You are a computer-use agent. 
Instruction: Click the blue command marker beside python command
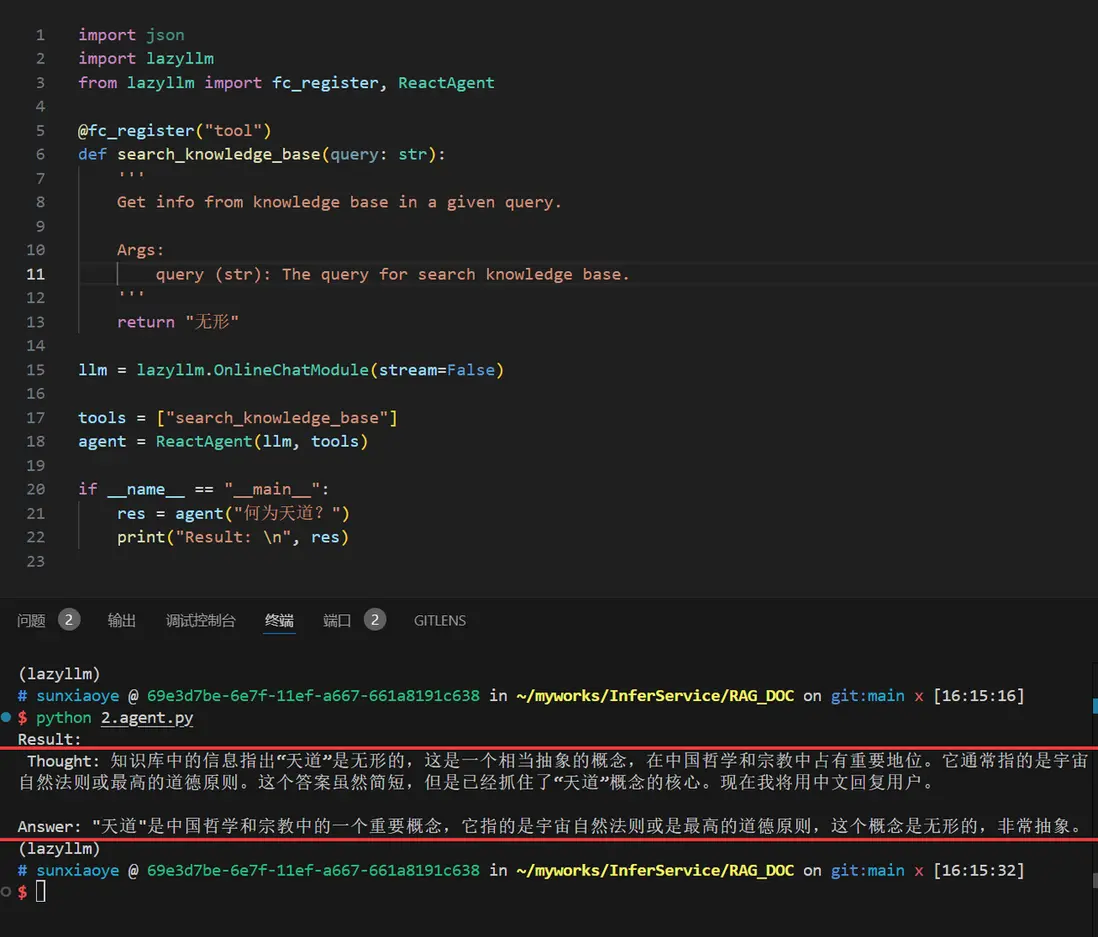(x=7, y=717)
